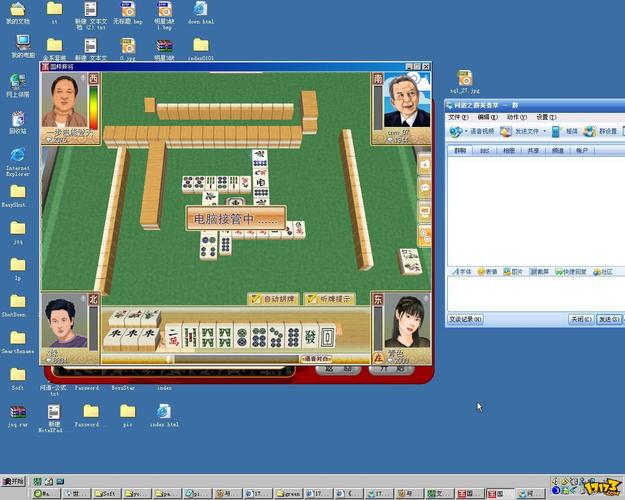Screen dimensions: 625x500
Task: Open the 文件 menu in chat window
Action: tap(458, 117)
